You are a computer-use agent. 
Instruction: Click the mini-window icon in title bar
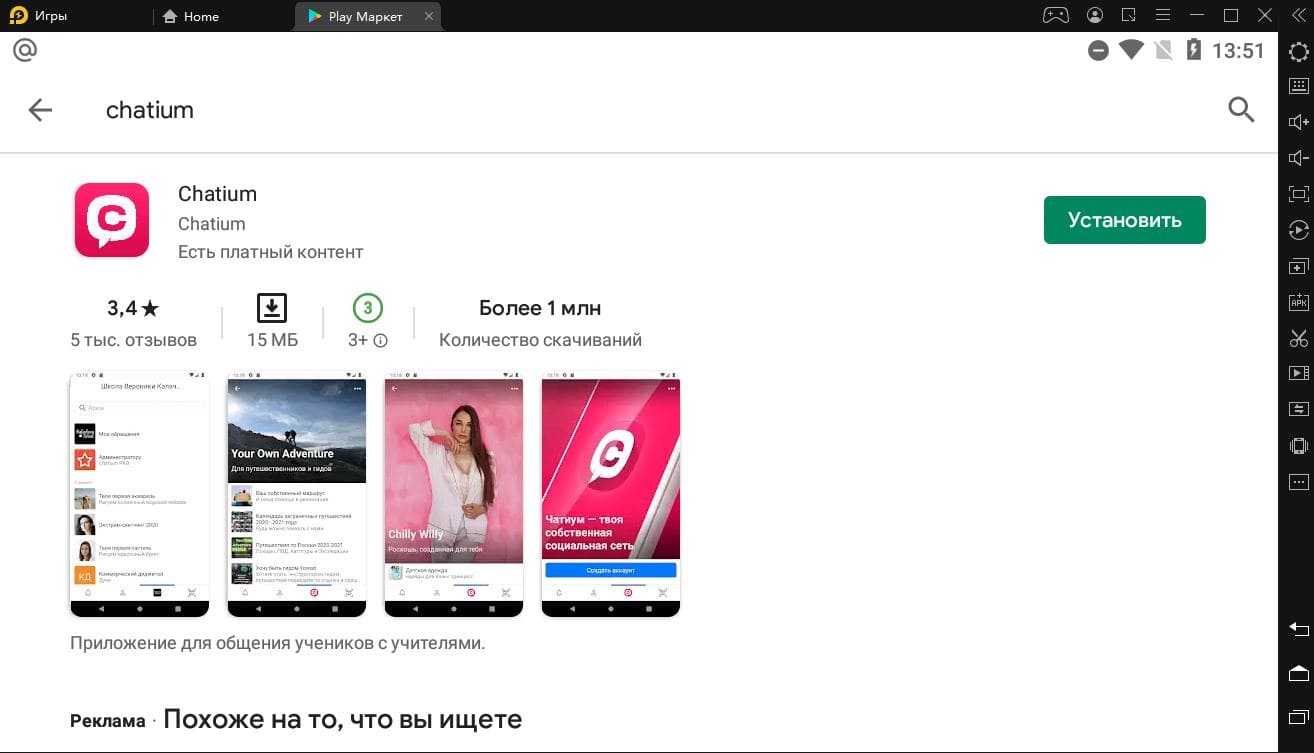click(1129, 15)
